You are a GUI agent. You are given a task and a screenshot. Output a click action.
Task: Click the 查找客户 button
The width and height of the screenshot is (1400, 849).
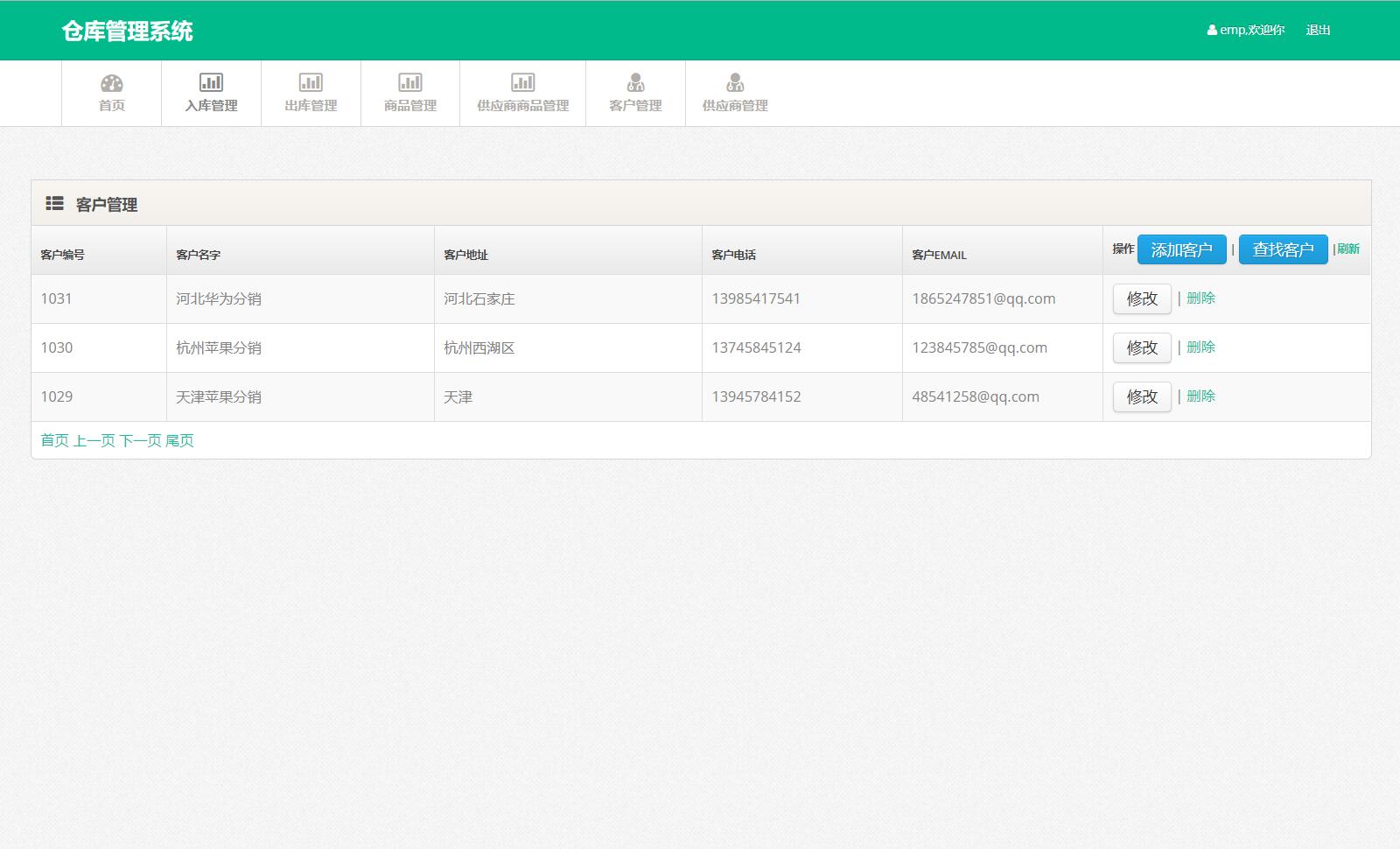(1283, 249)
